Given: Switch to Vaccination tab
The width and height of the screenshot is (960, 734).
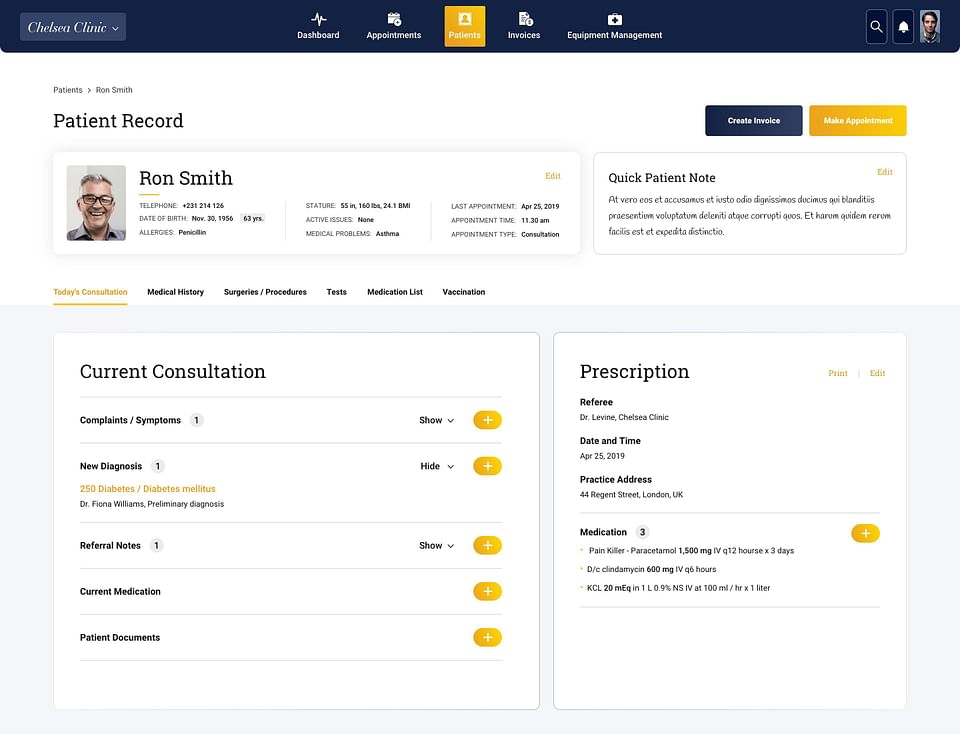Looking at the screenshot, I should (x=463, y=292).
